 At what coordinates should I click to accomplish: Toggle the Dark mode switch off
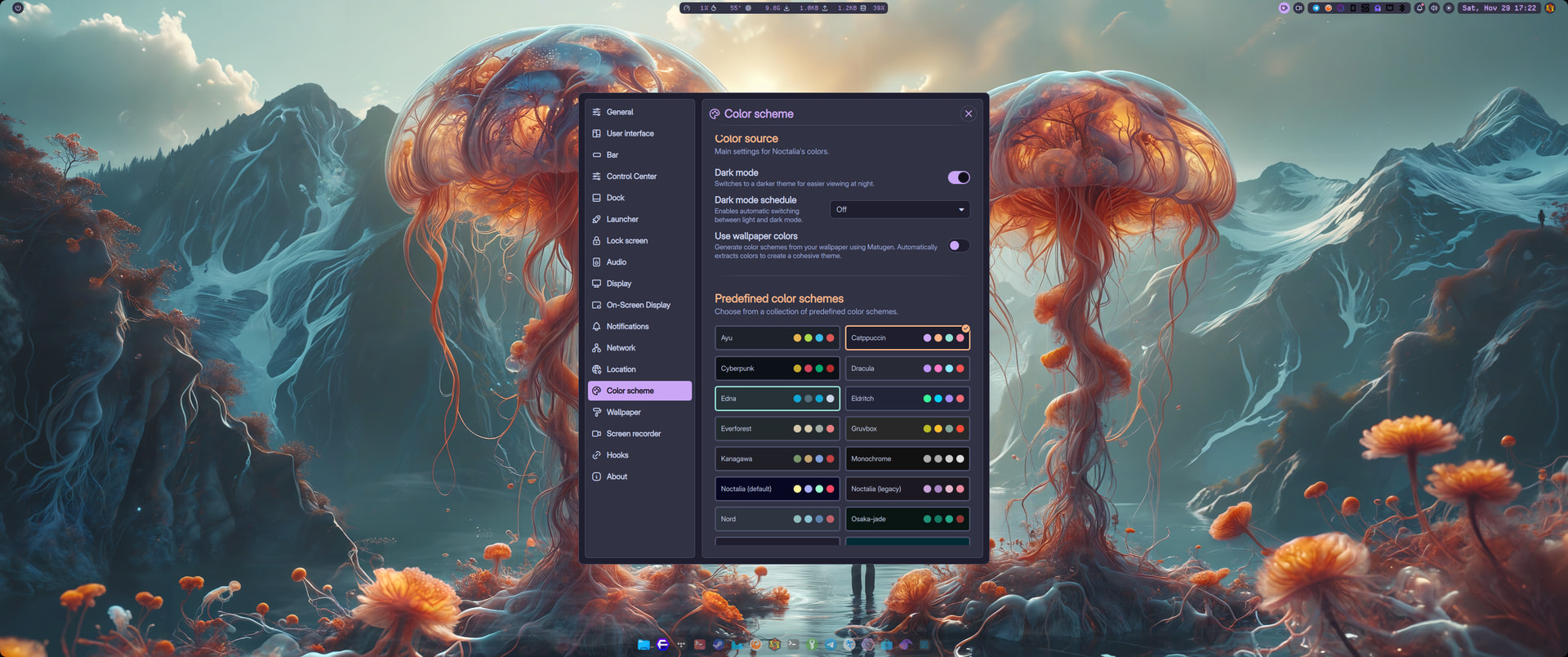pos(959,177)
